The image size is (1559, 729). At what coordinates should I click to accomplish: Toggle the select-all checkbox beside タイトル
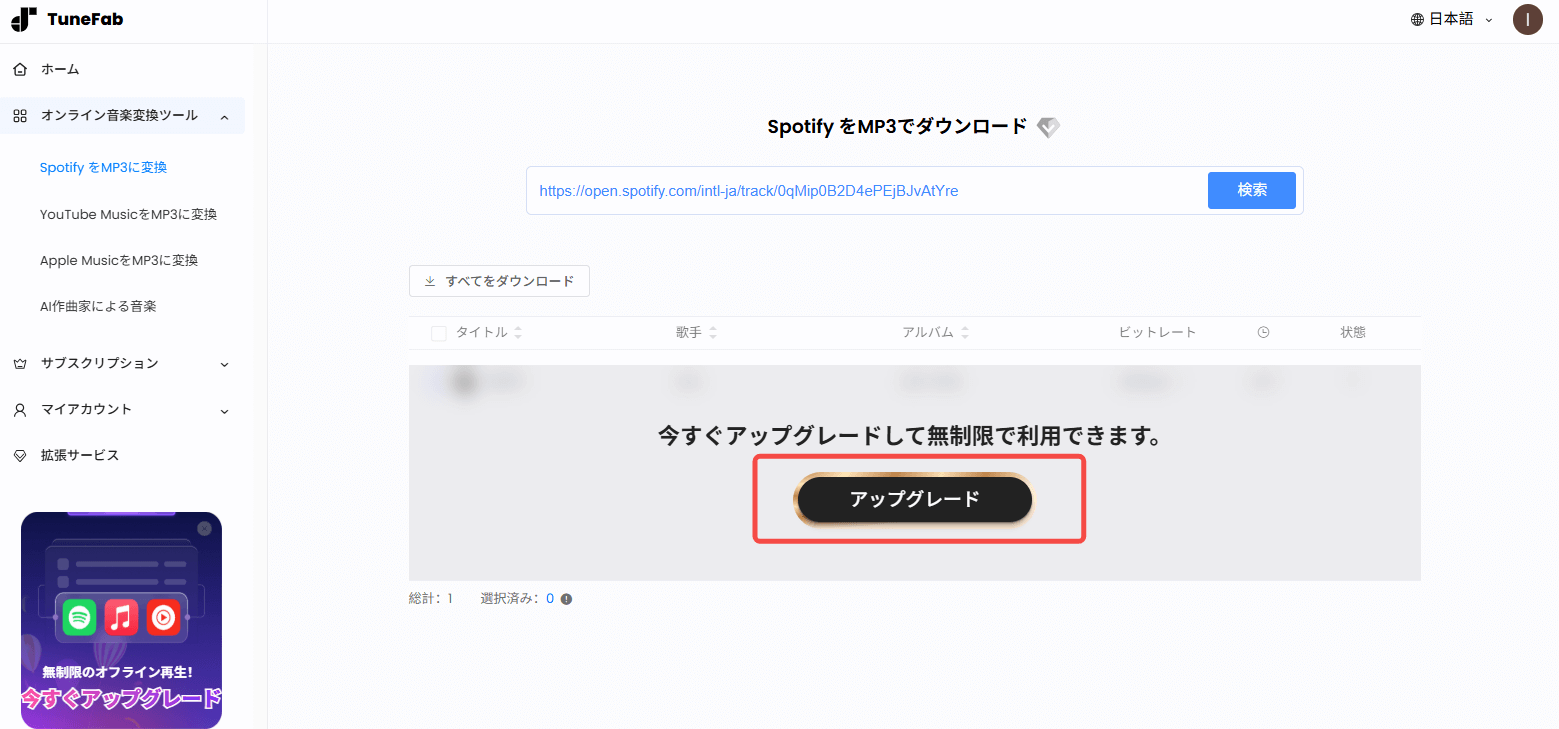coord(438,333)
